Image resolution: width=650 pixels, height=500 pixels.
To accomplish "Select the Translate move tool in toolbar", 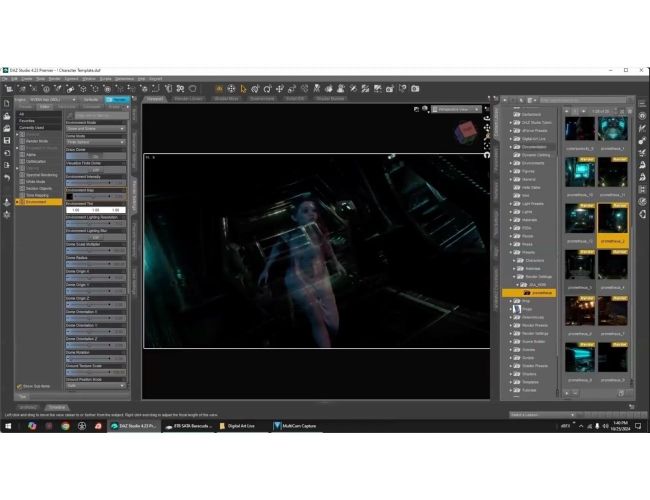I will click(x=280, y=89).
